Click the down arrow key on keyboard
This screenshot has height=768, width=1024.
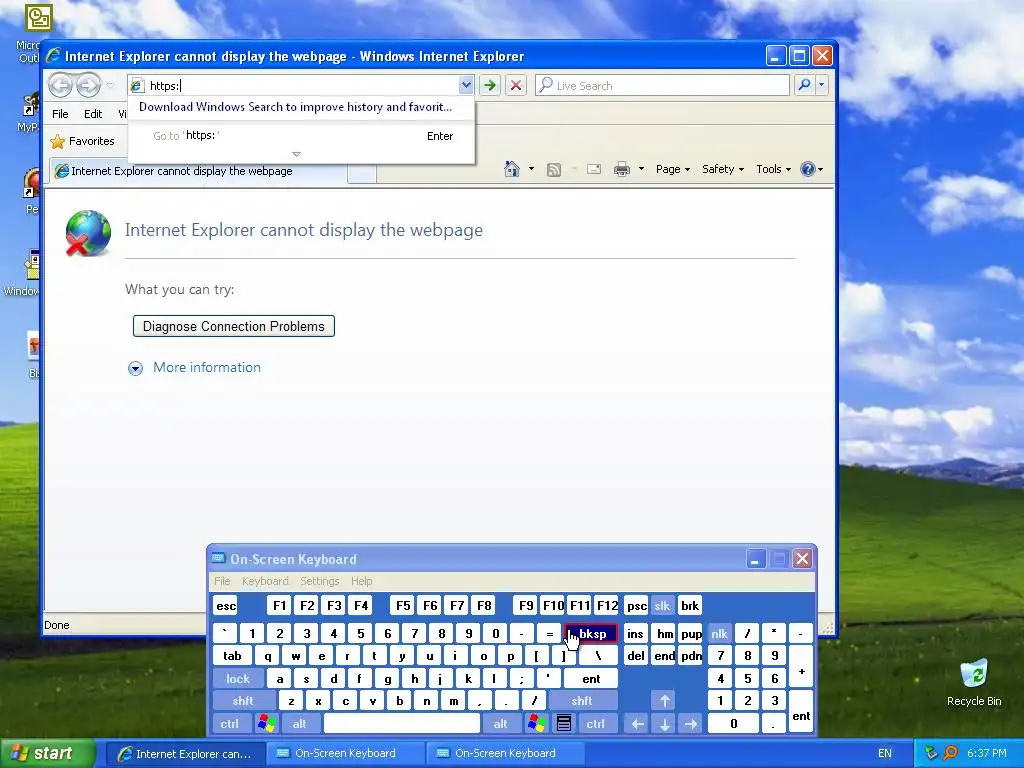pos(665,724)
